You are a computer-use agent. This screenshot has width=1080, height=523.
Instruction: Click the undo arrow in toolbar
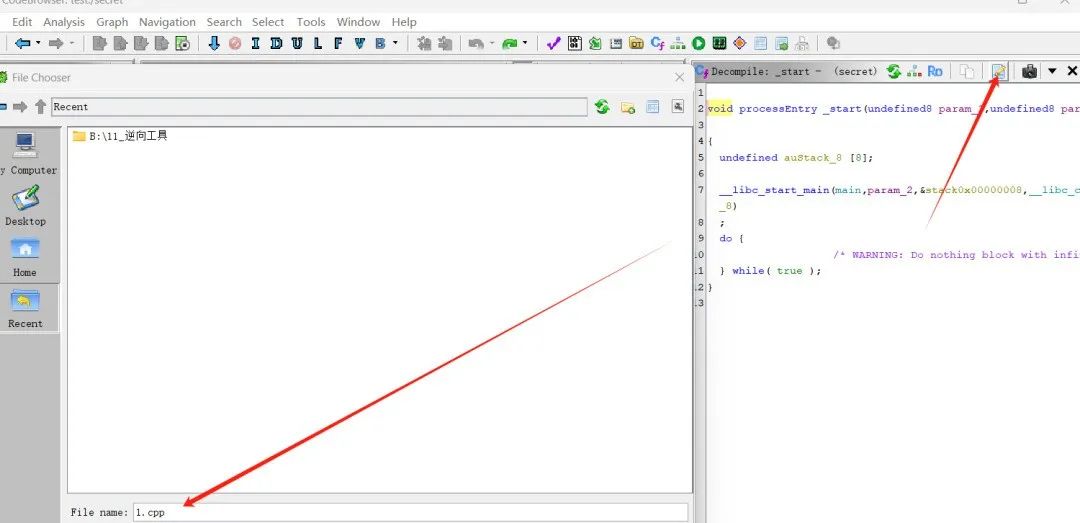475,43
